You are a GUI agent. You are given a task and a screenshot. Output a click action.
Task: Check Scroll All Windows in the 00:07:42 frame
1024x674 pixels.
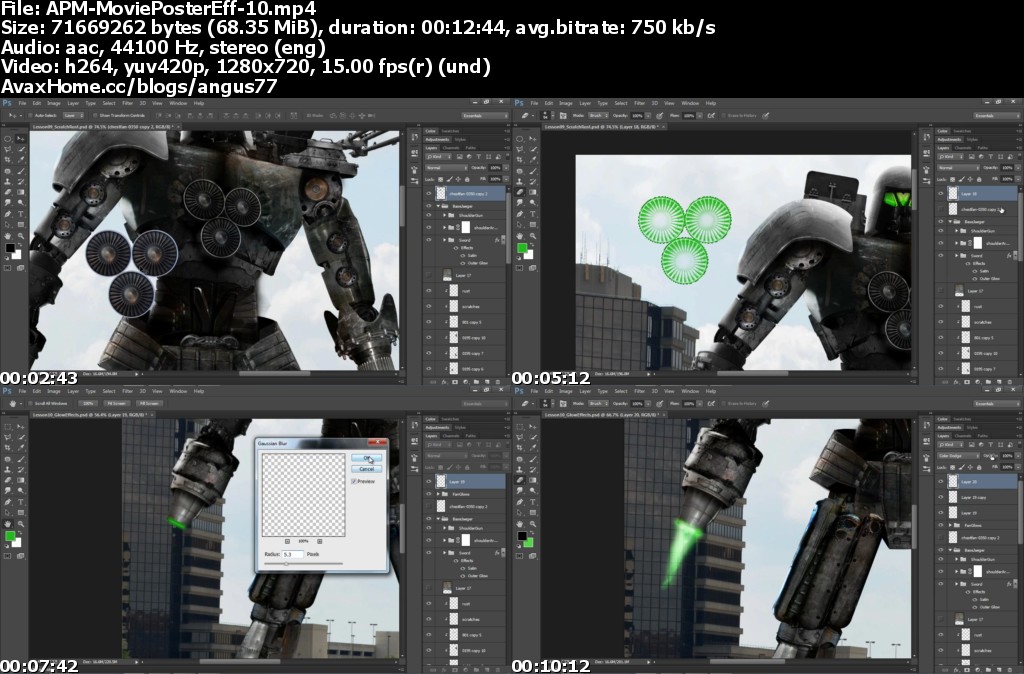(x=31, y=404)
